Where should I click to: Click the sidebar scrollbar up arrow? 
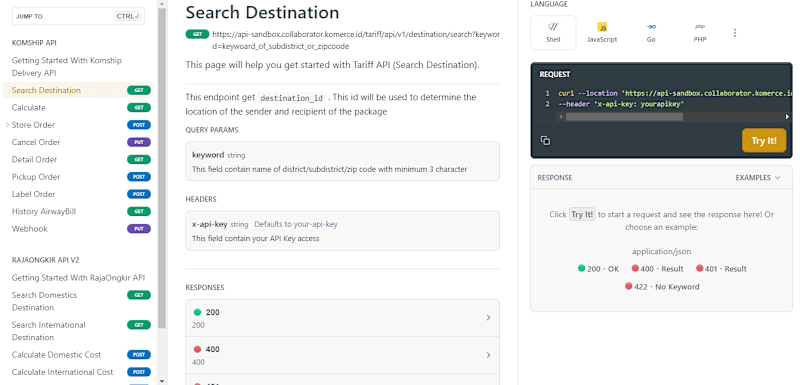[162, 4]
